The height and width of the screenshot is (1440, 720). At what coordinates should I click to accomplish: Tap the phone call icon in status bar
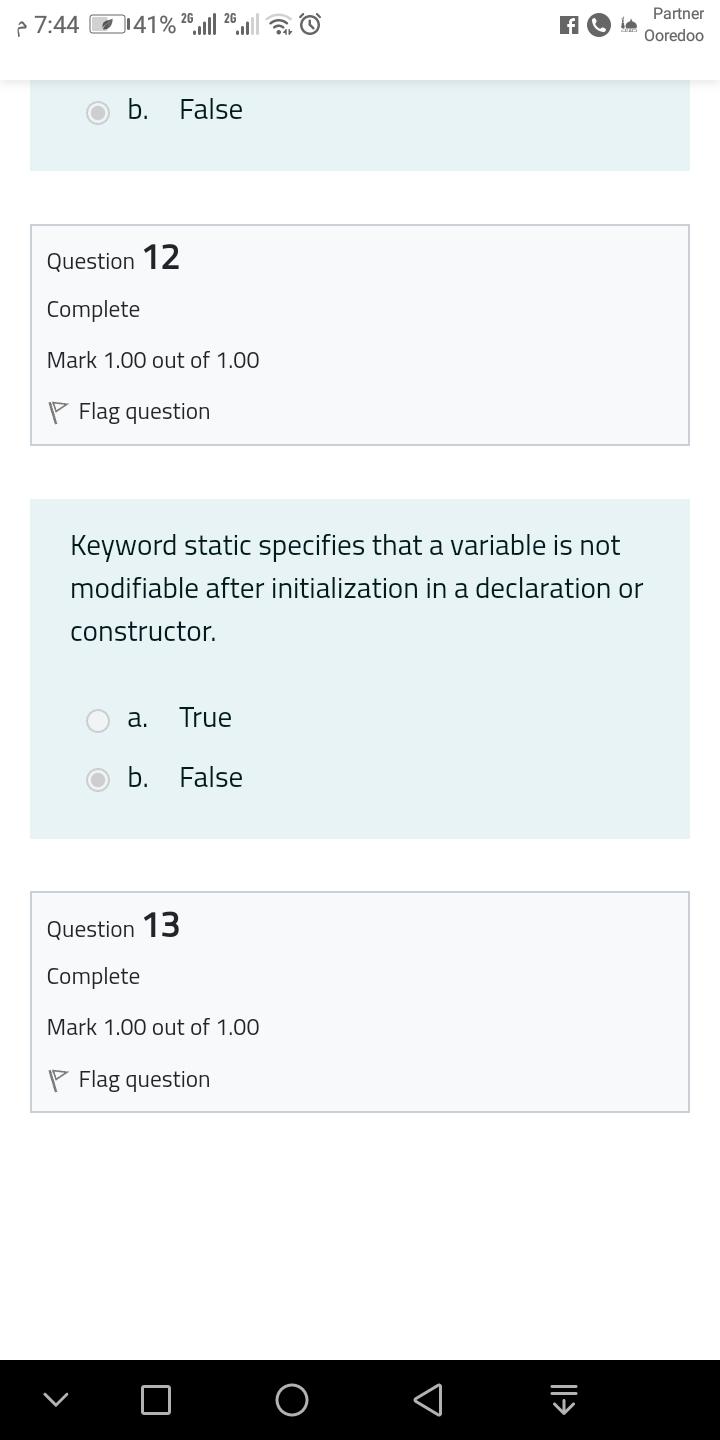pyautogui.click(x=599, y=26)
